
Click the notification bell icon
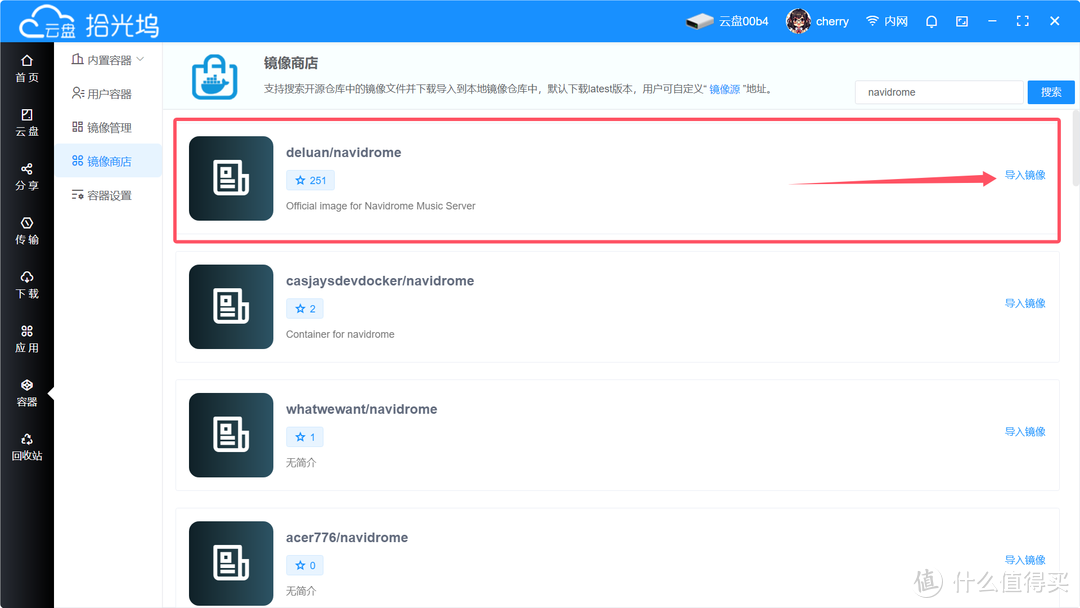tap(931, 20)
